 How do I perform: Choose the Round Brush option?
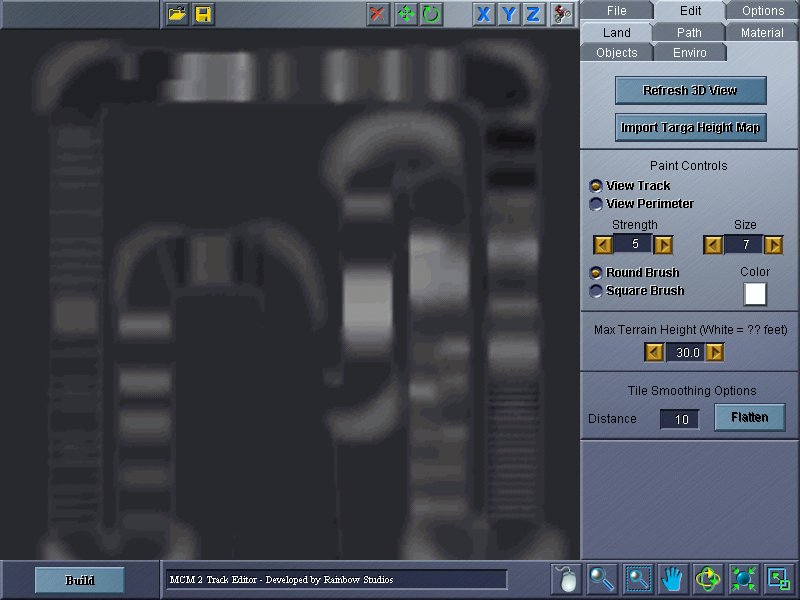click(595, 272)
